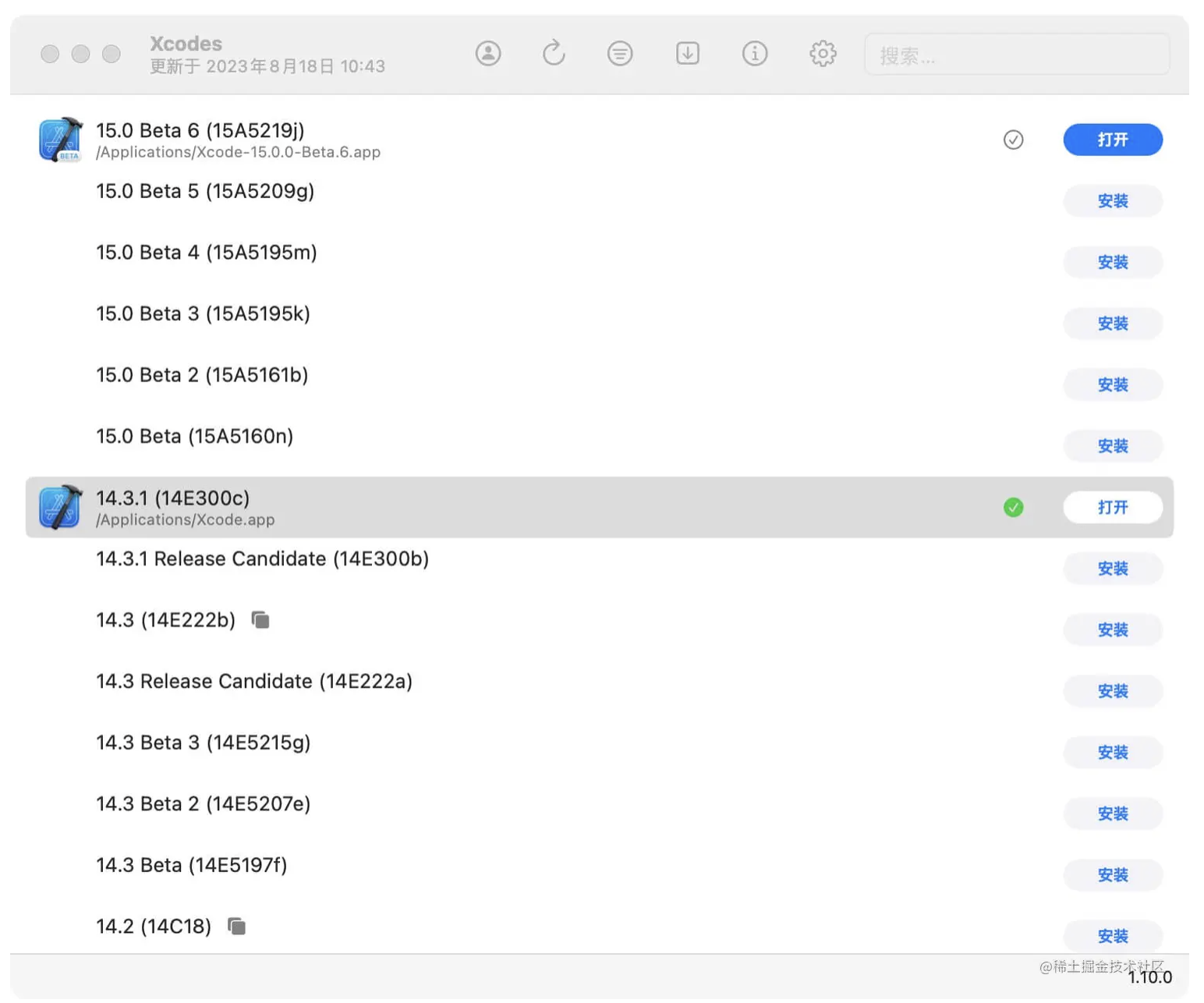
Task: Select 14.3.1 Release Candidate (14E300b) row
Action: click(599, 569)
